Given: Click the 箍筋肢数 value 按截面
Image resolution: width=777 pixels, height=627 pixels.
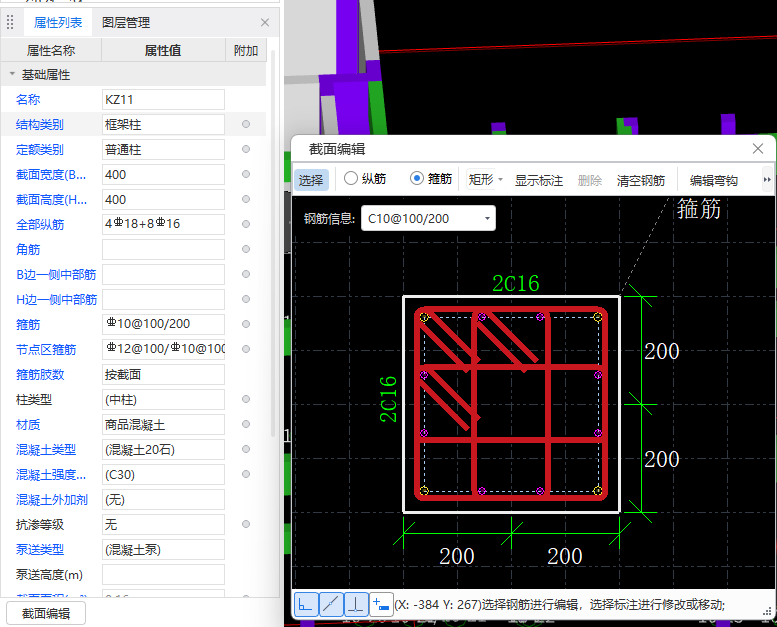Looking at the screenshot, I should tap(163, 374).
